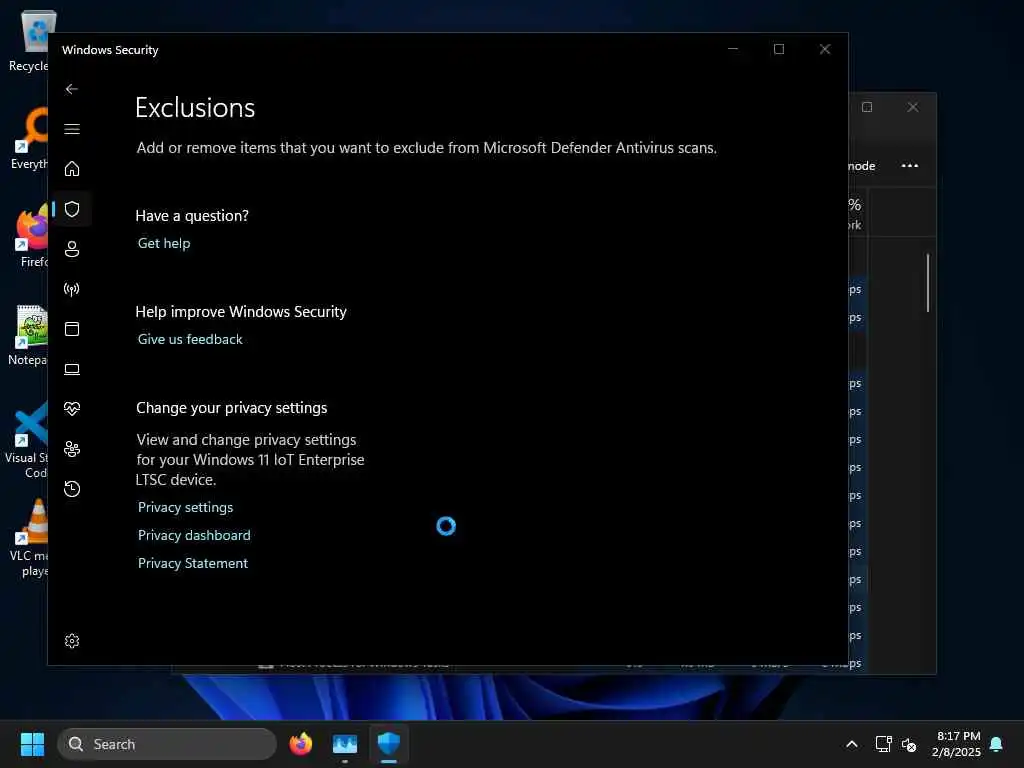
Task: Open Virus & threat protection shield icon
Action: click(72, 209)
